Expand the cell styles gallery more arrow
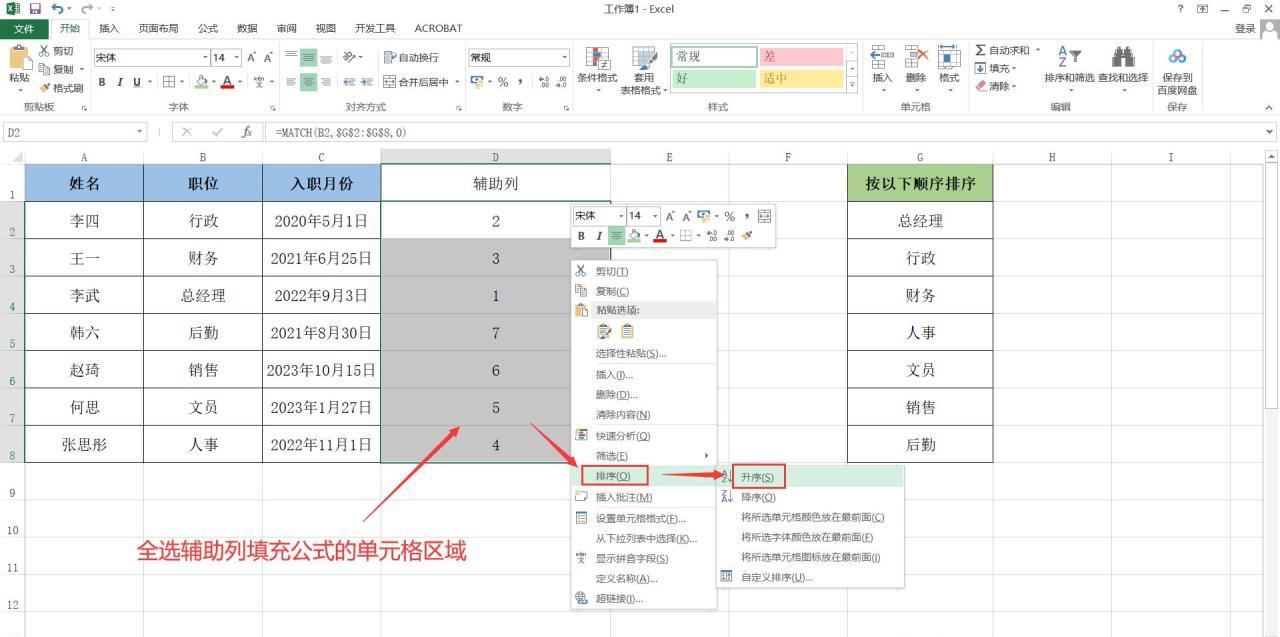 coord(852,84)
